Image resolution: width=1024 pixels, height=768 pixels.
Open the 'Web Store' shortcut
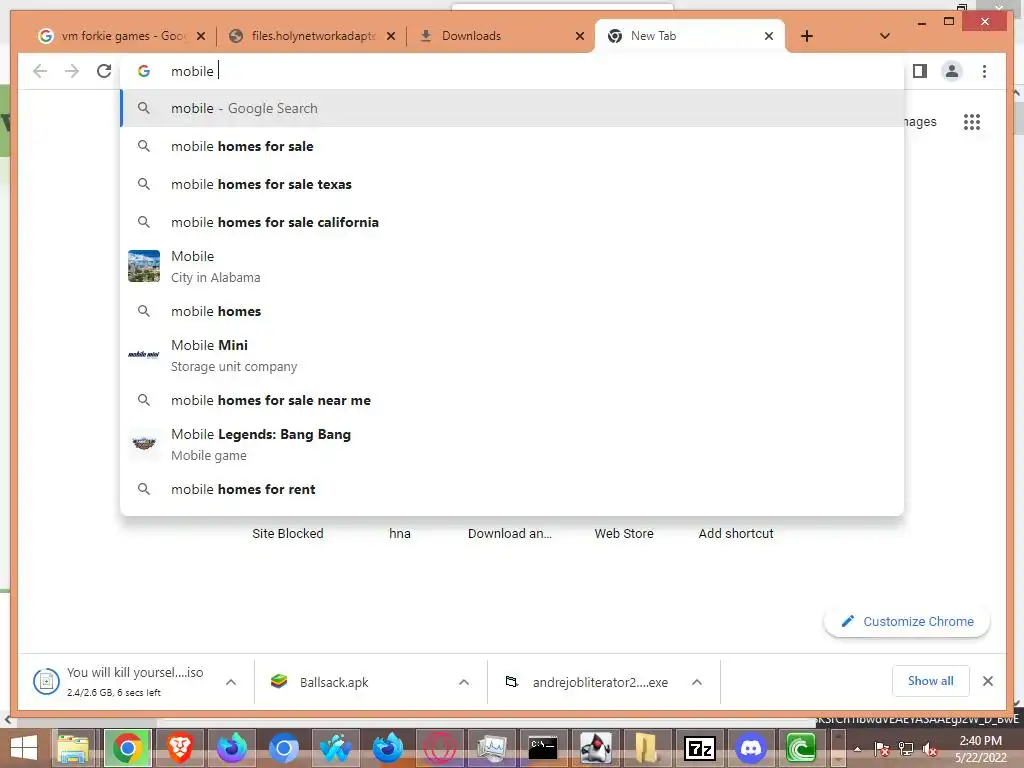click(x=624, y=533)
